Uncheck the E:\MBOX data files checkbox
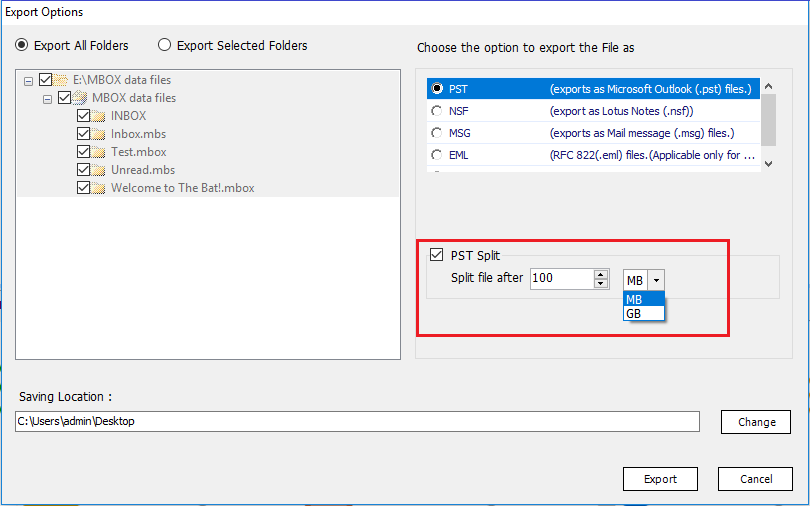 [45, 80]
